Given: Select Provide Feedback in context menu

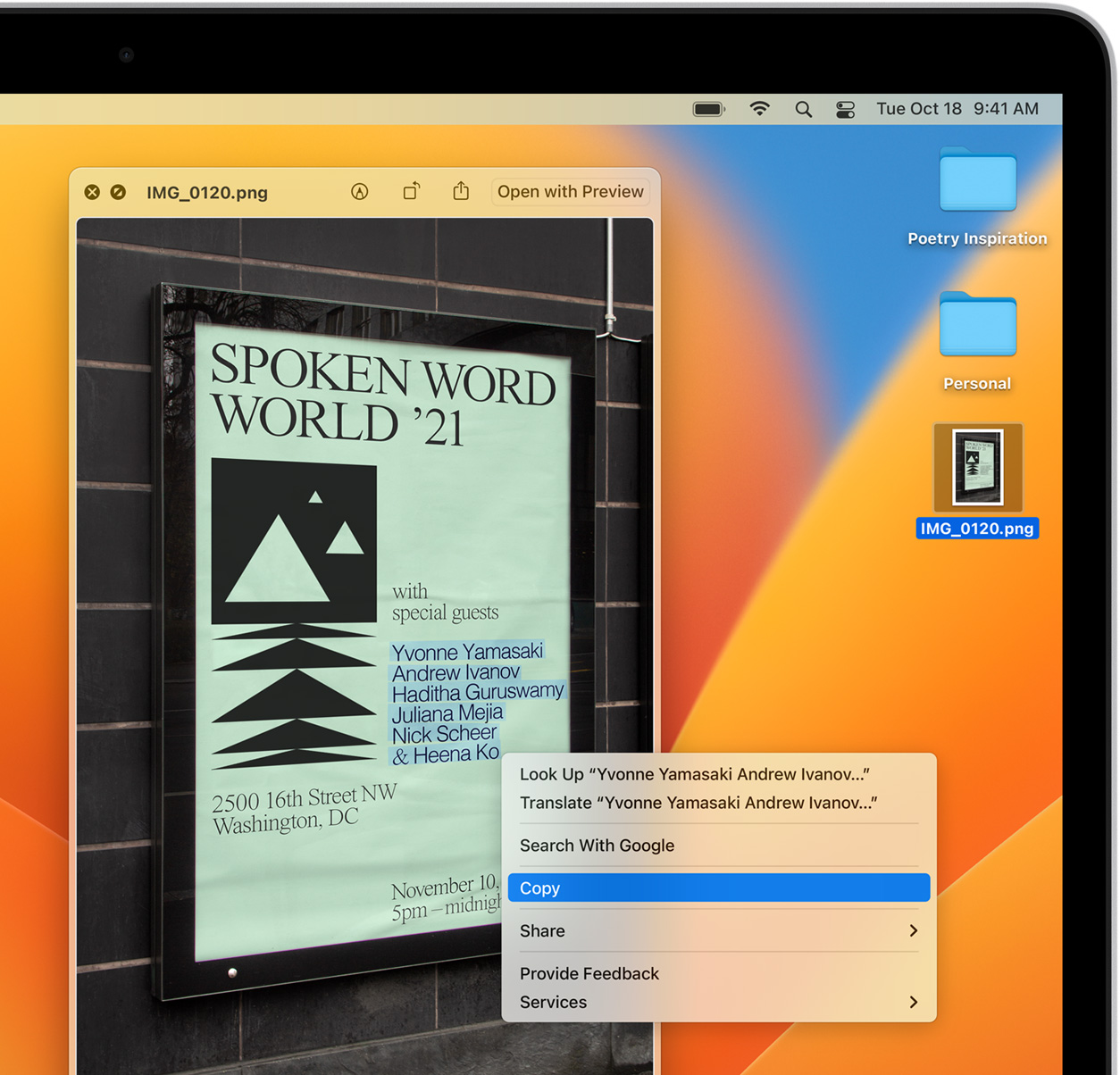Looking at the screenshot, I should 589,973.
